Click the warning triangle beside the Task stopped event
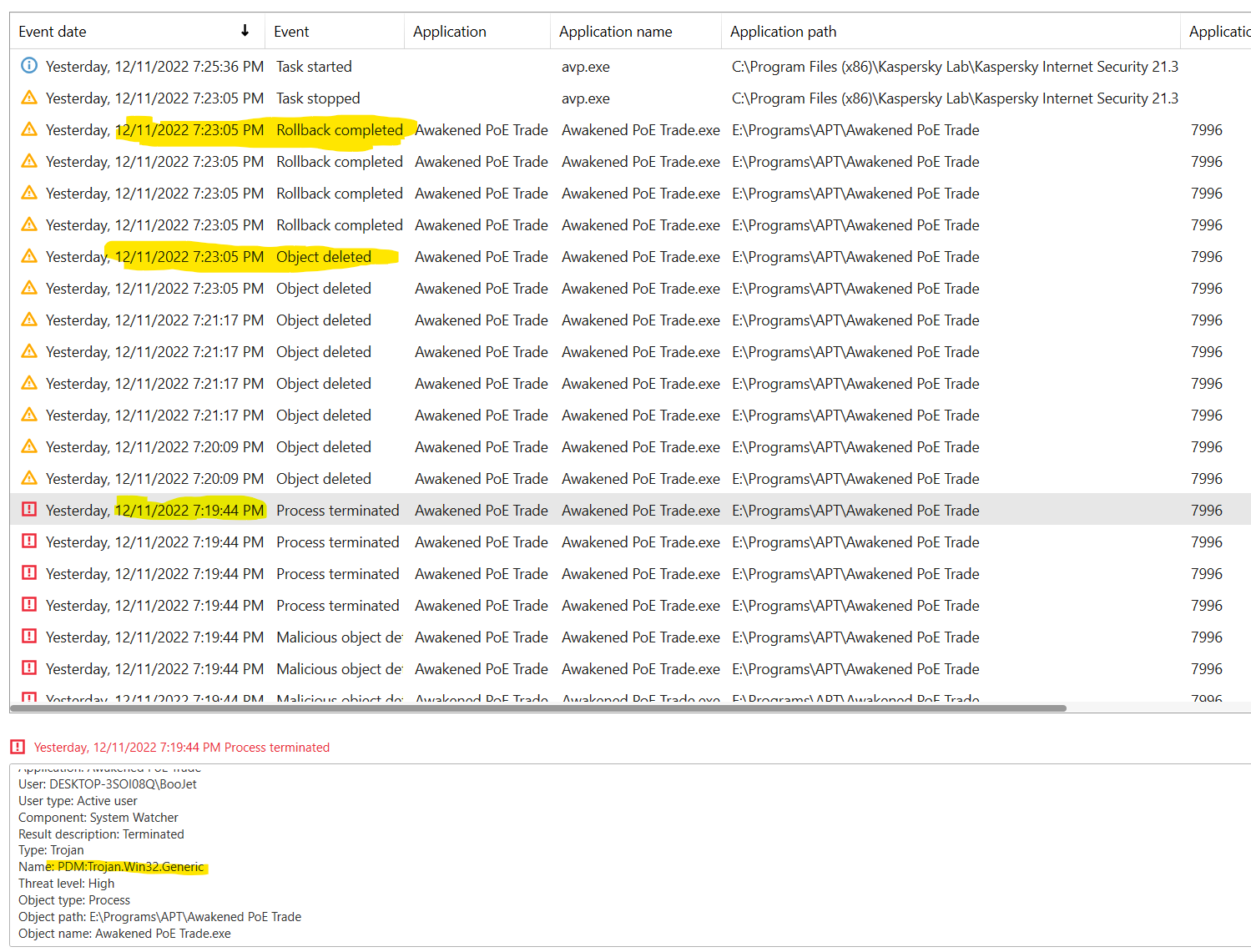Viewport: 1251px width, 952px height. click(x=28, y=98)
